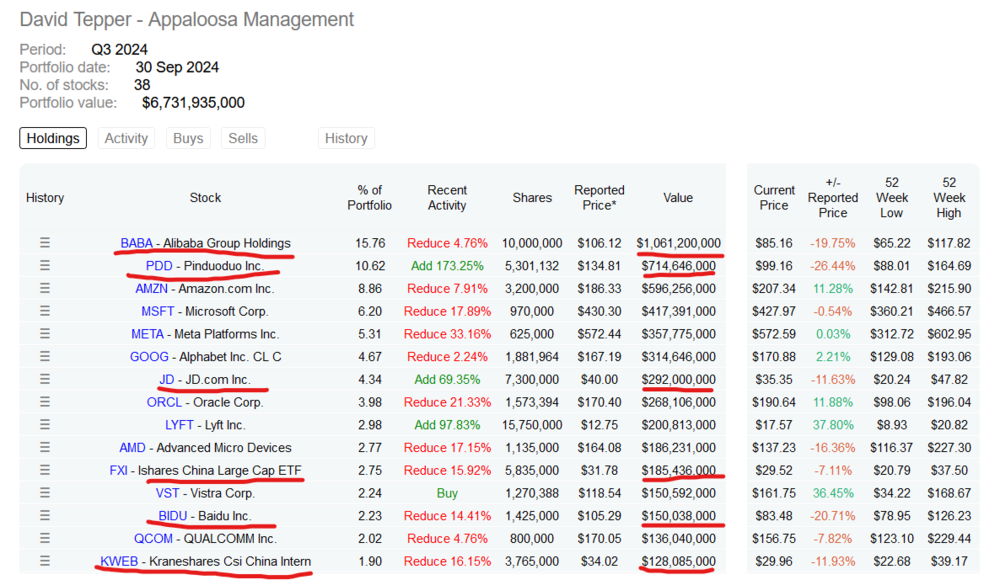This screenshot has width=1000, height=580.
Task: Select the Holdings tab
Action: pos(53,138)
